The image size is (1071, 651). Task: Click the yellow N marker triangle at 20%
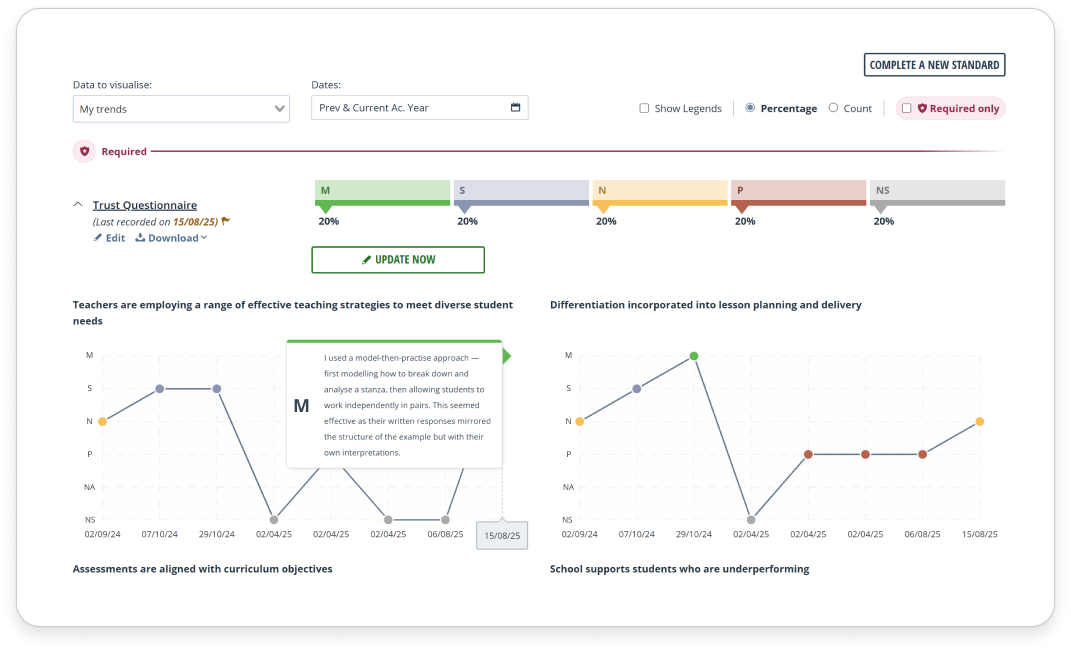pos(602,209)
